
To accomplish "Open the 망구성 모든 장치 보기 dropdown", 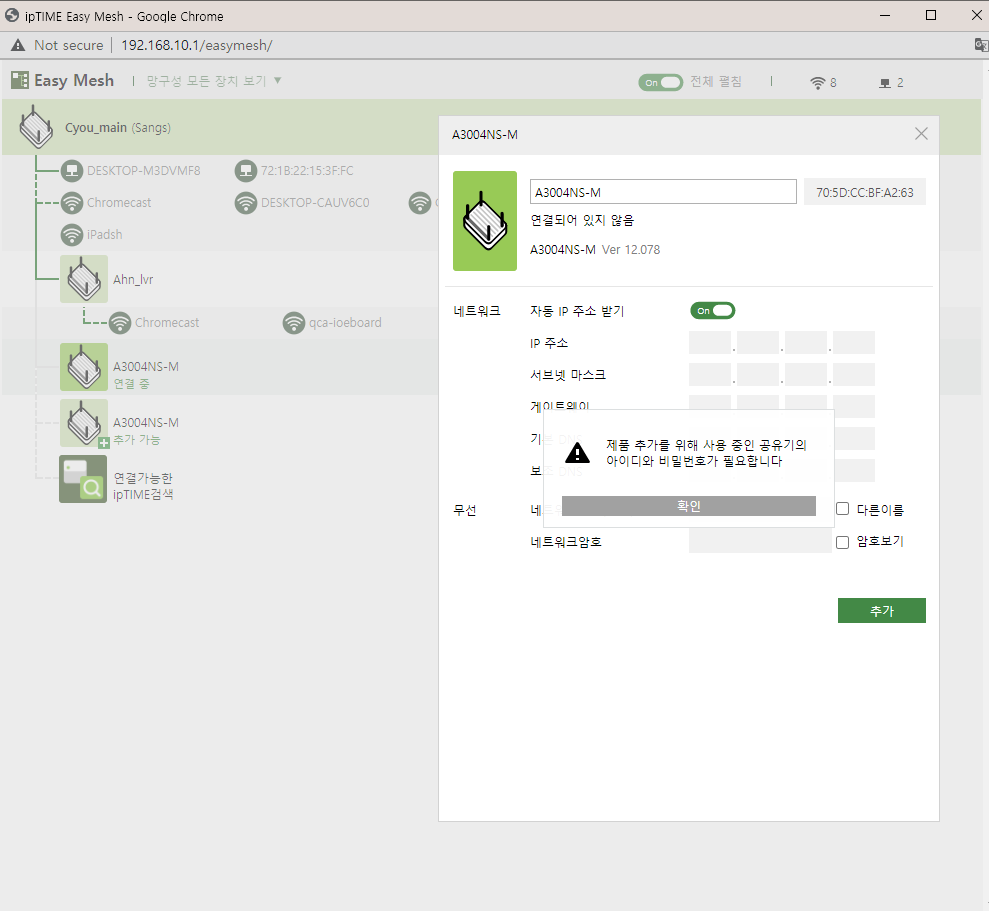I will 214,81.
